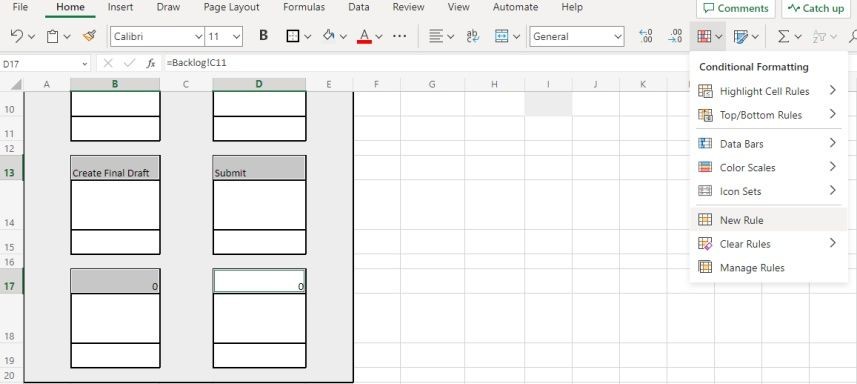This screenshot has height=384, width=857.
Task: Click the Merge cells icon
Action: [x=501, y=36]
